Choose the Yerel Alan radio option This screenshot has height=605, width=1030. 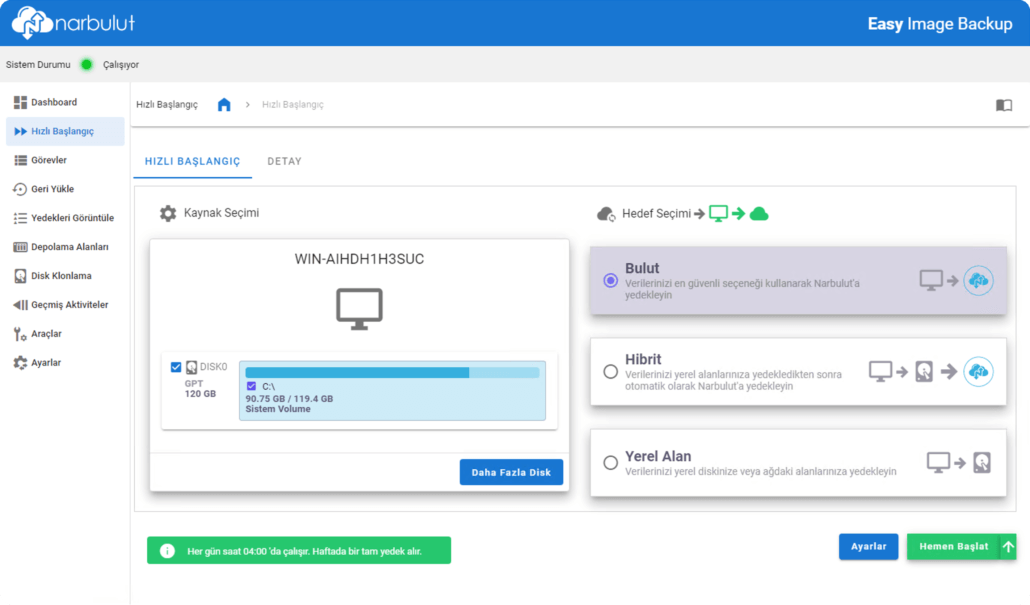click(610, 463)
